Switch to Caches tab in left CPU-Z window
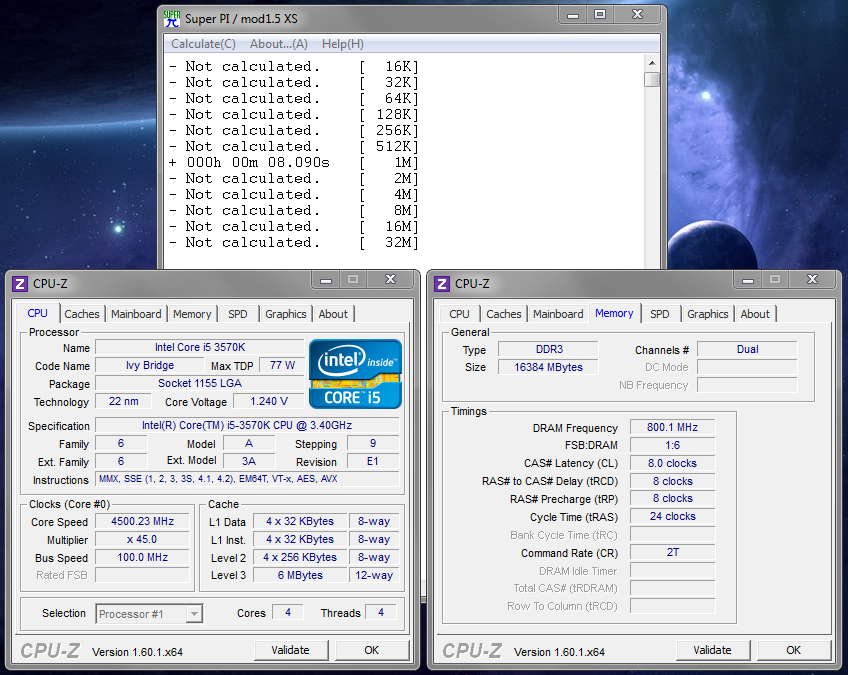The height and width of the screenshot is (675, 848). click(82, 314)
